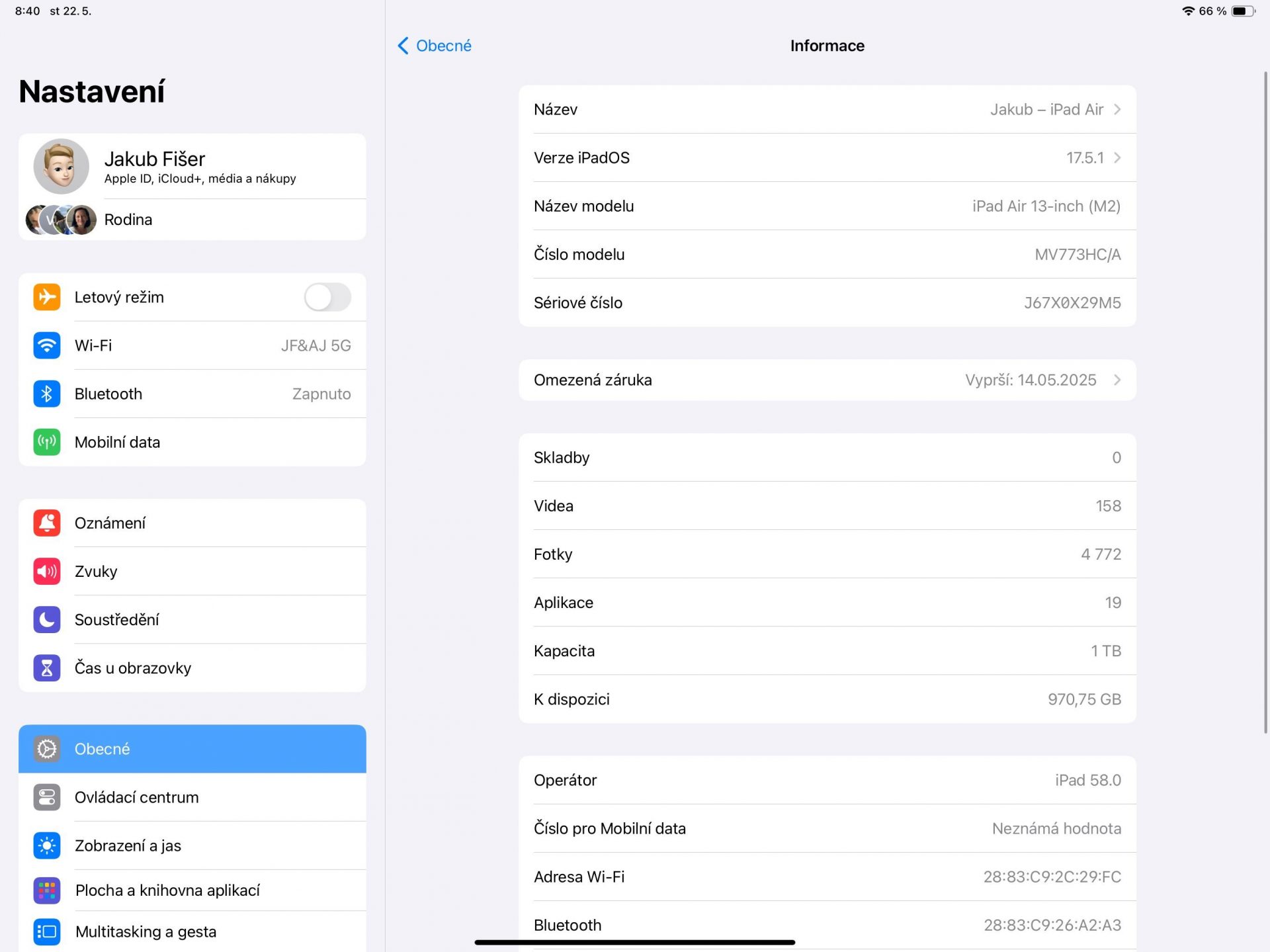The height and width of the screenshot is (952, 1270).
Task: Tap the Název modelu row
Action: tap(827, 206)
